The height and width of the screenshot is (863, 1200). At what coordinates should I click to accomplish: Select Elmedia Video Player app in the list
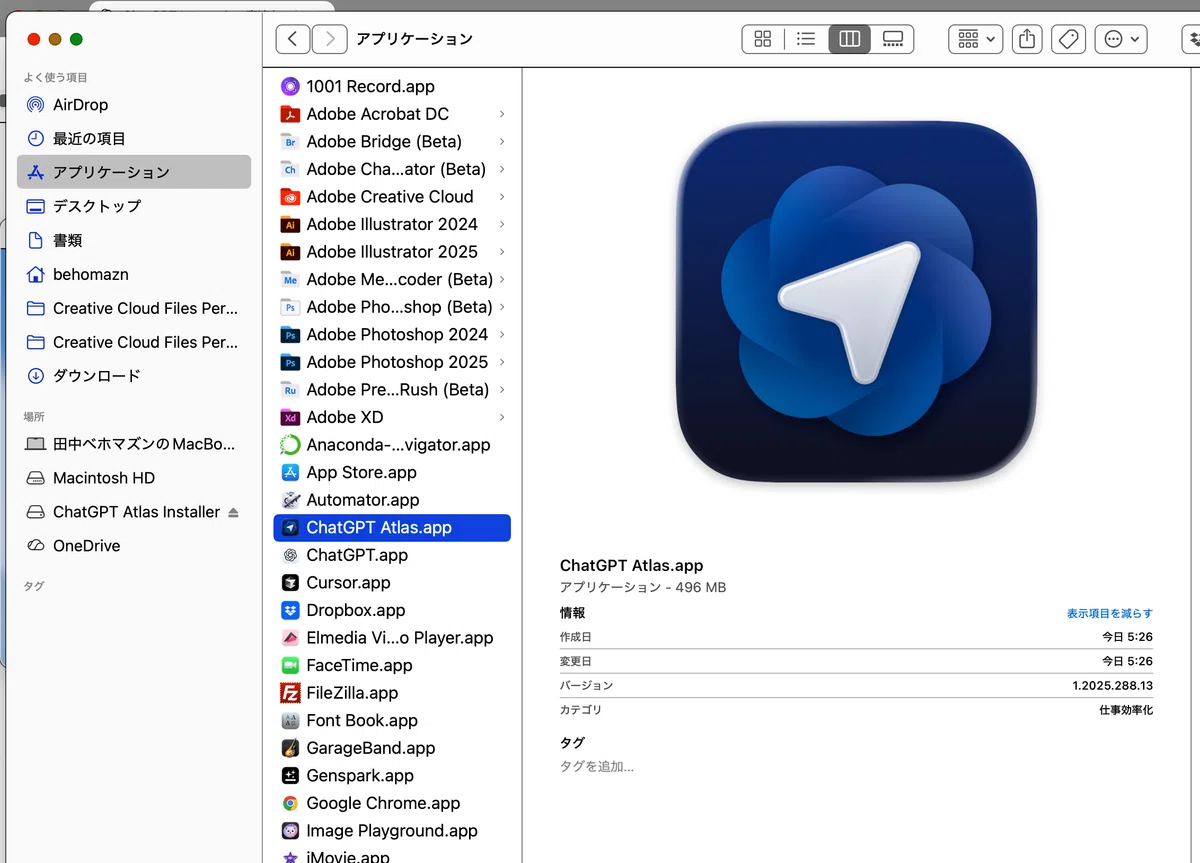(x=392, y=638)
